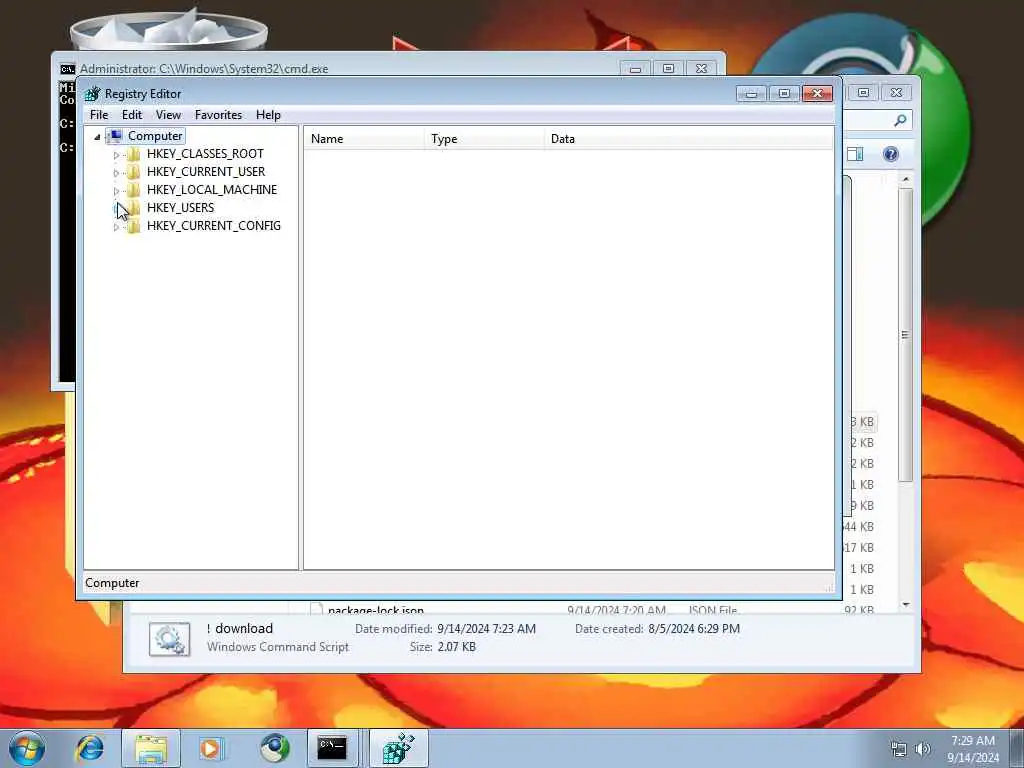The height and width of the screenshot is (768, 1024).
Task: Click Explorer scrollbar up arrow
Action: [905, 179]
